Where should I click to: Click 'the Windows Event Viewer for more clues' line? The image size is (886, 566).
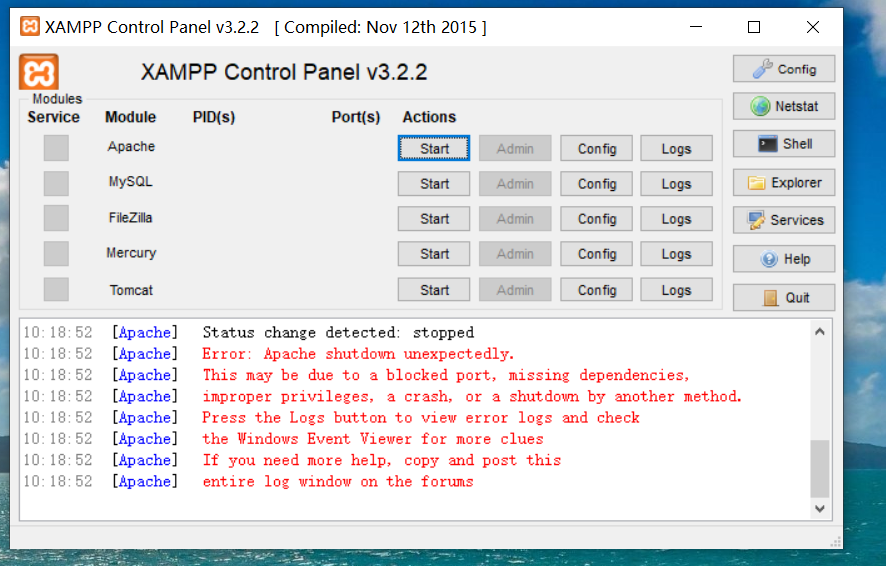[373, 439]
